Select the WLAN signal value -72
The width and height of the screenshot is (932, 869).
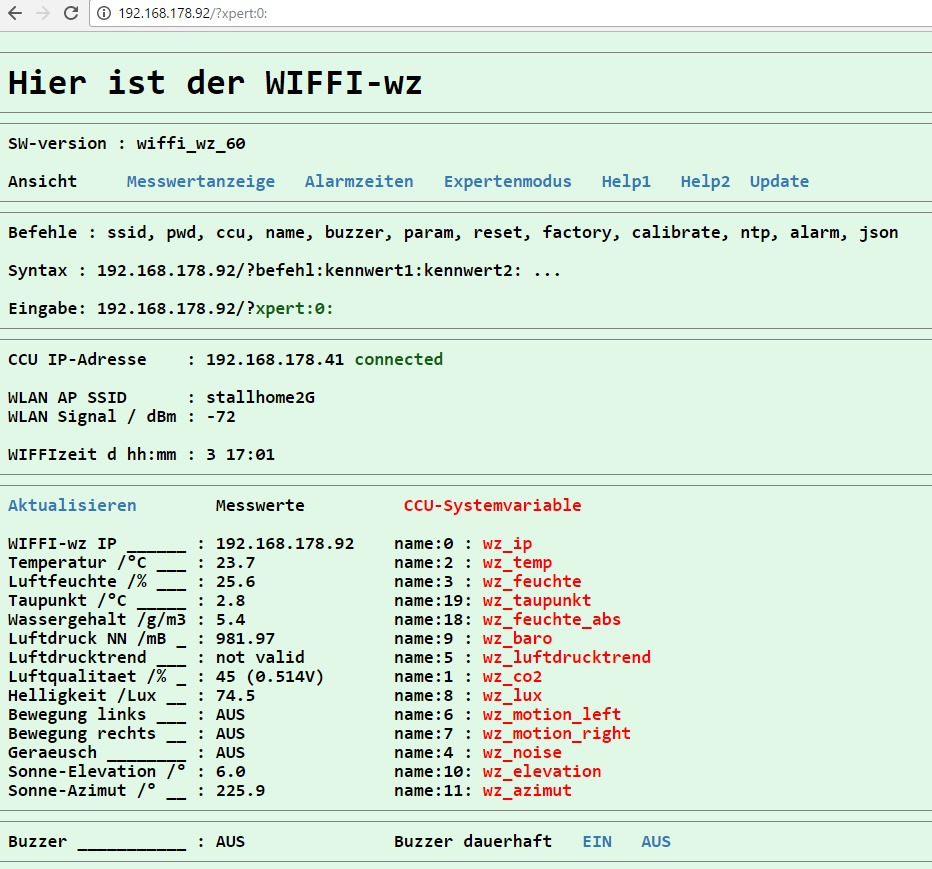coord(221,416)
